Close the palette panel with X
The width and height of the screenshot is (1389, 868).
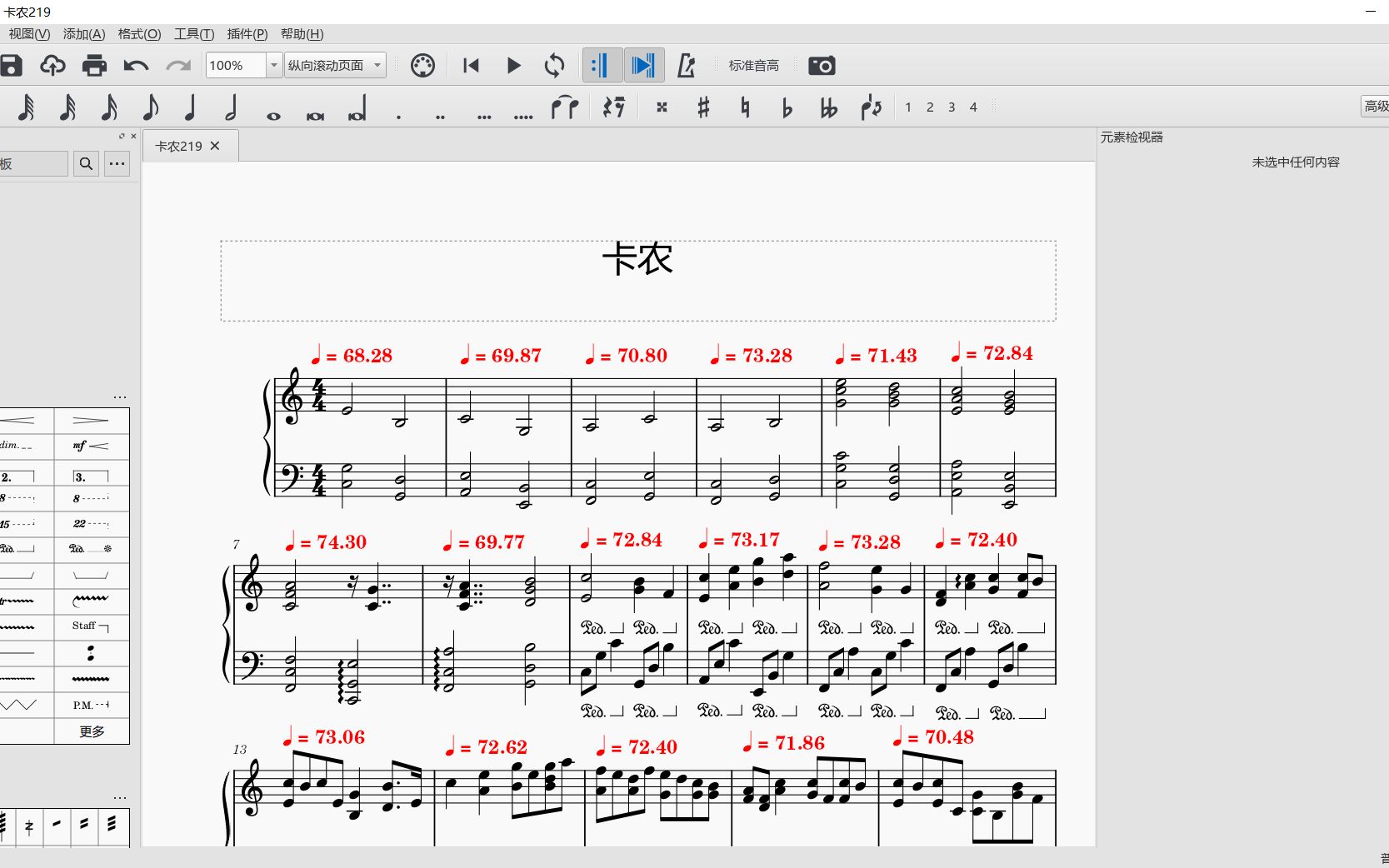click(x=133, y=136)
